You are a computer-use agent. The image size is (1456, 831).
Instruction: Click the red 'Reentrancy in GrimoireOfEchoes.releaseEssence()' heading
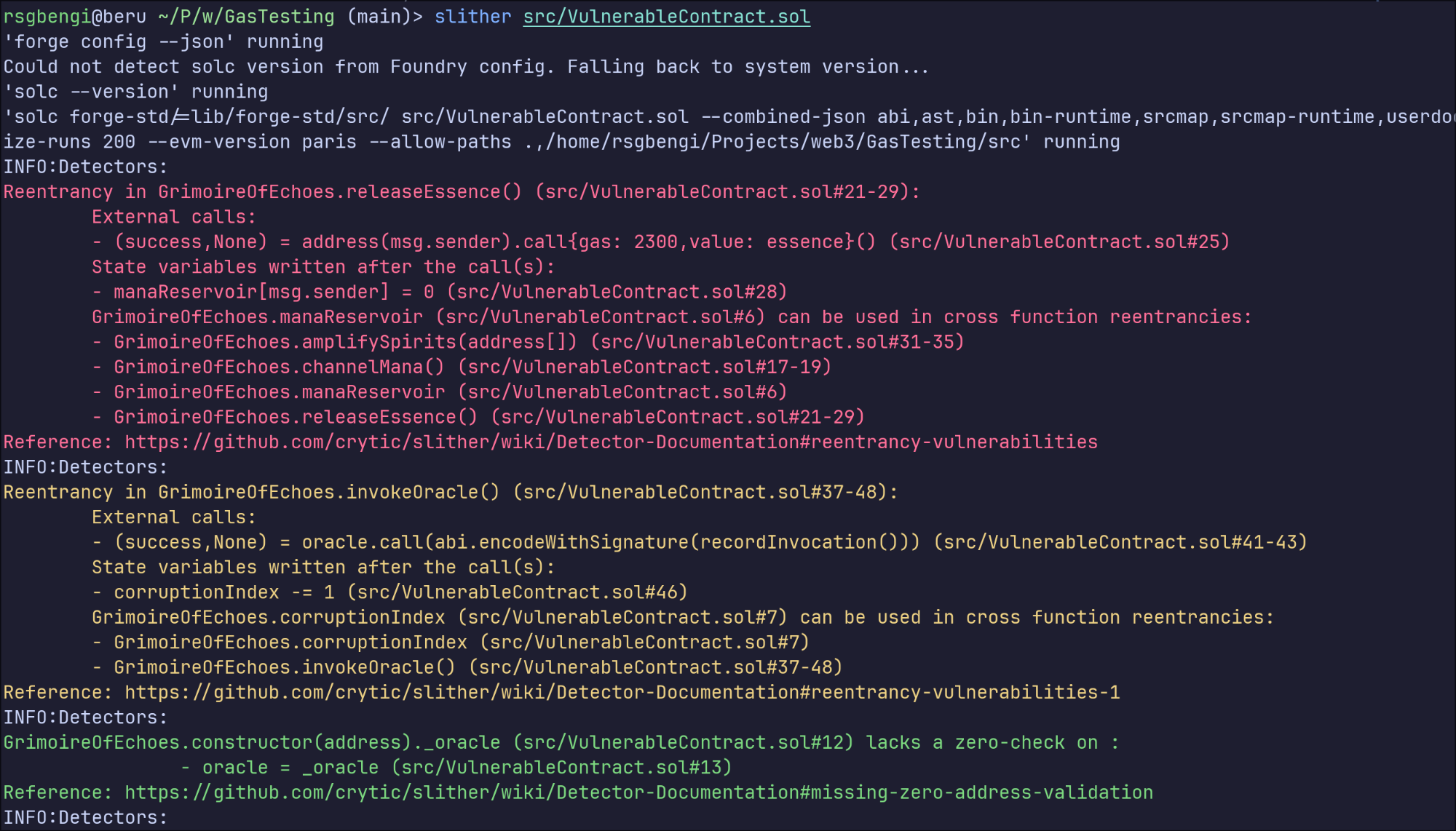tap(262, 192)
